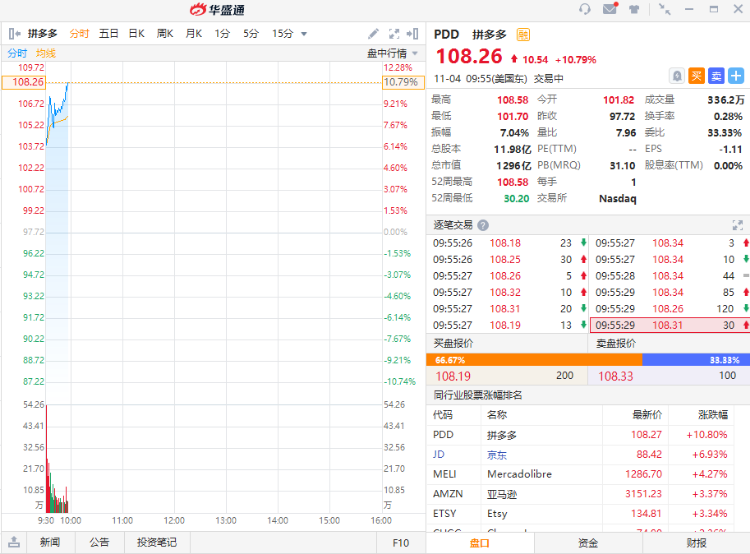Expand the chart to fullscreen
The image size is (750, 554).
coord(394,33)
